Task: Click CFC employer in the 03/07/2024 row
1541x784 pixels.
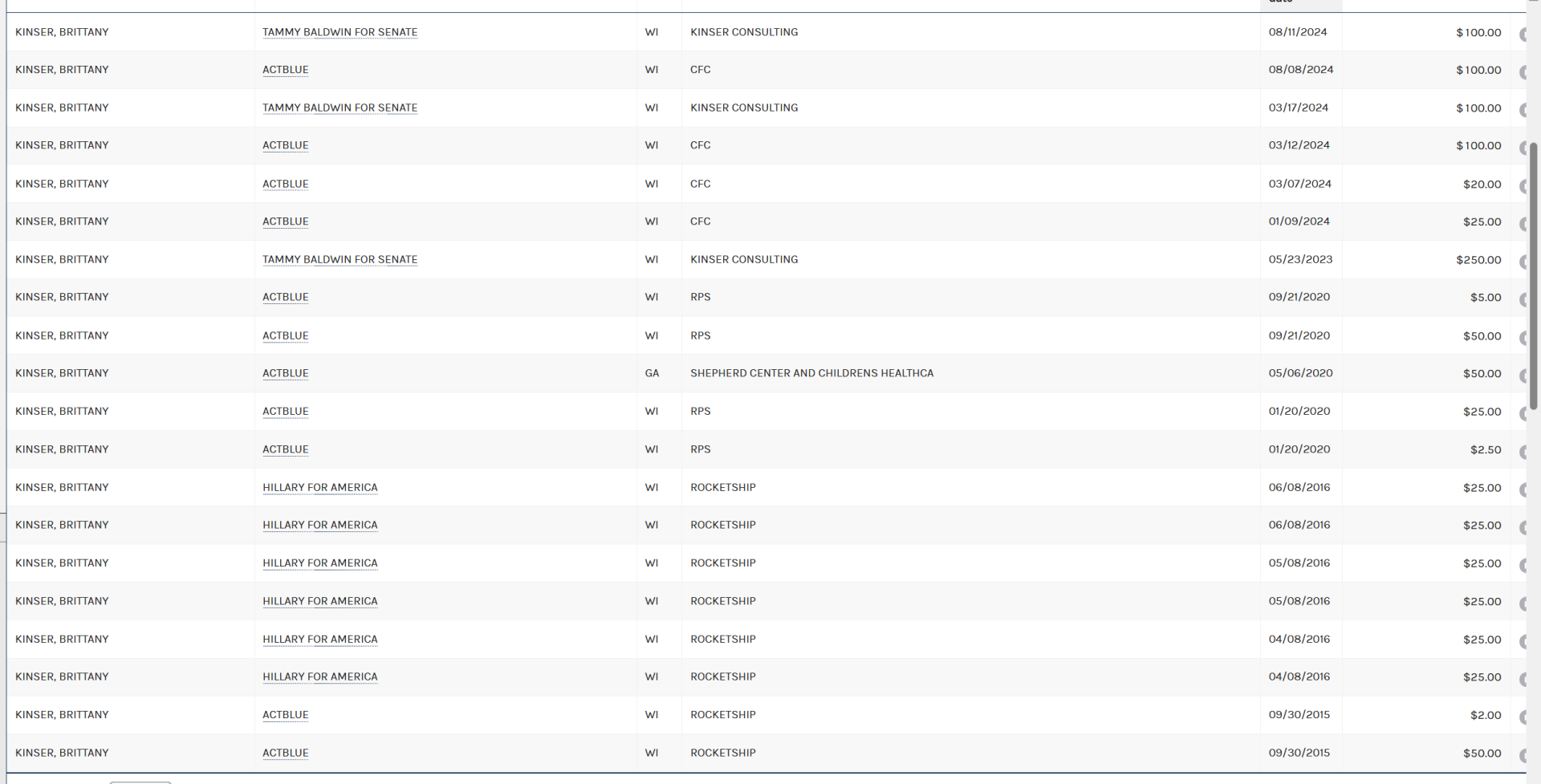Action: [700, 184]
